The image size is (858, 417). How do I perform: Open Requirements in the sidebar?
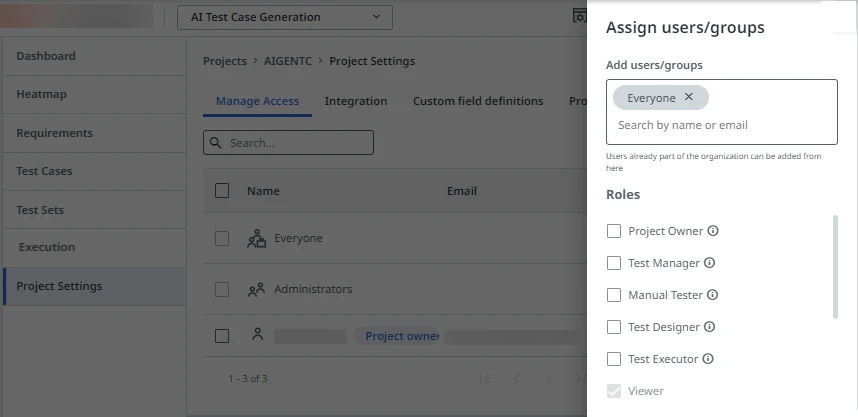point(94,133)
